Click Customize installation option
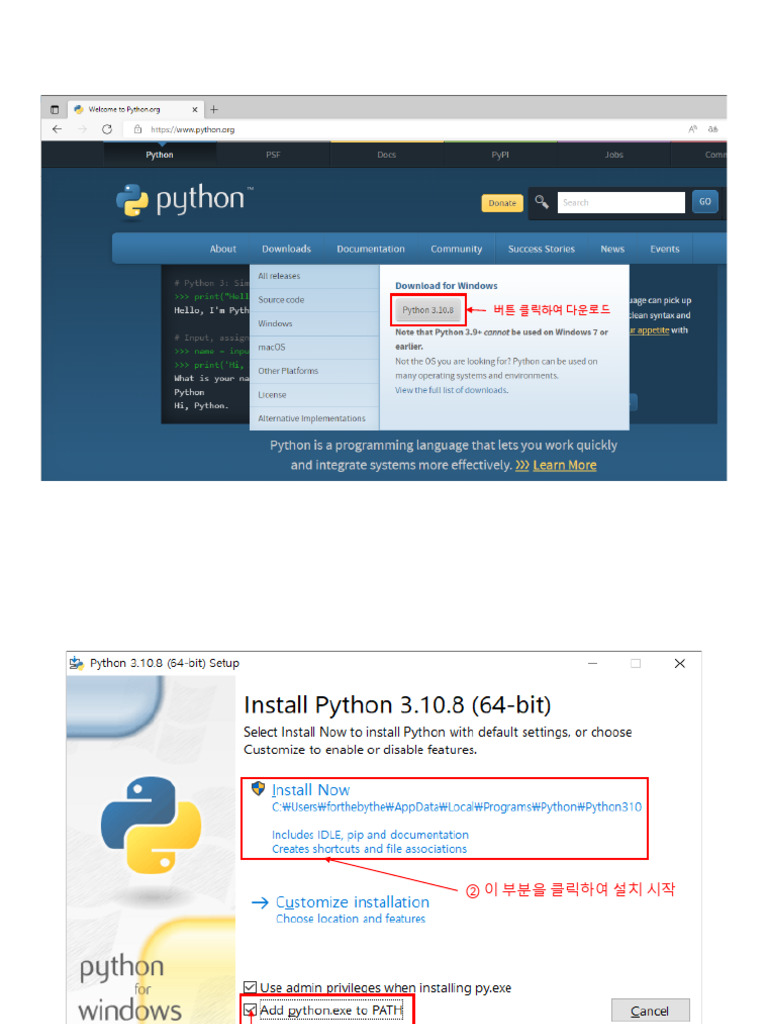 (x=352, y=903)
